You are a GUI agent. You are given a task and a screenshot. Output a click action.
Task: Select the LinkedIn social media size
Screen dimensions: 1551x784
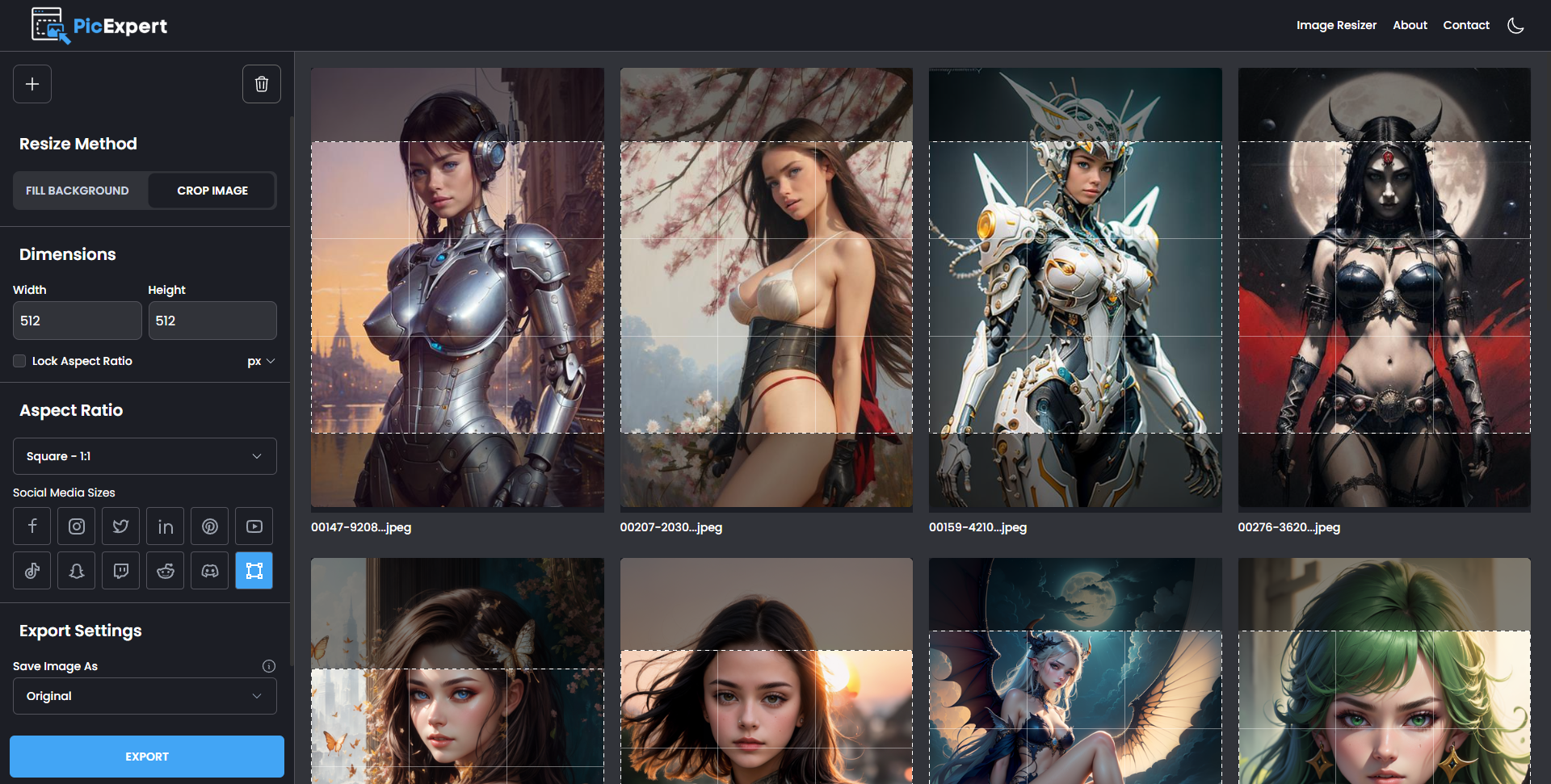click(x=166, y=526)
